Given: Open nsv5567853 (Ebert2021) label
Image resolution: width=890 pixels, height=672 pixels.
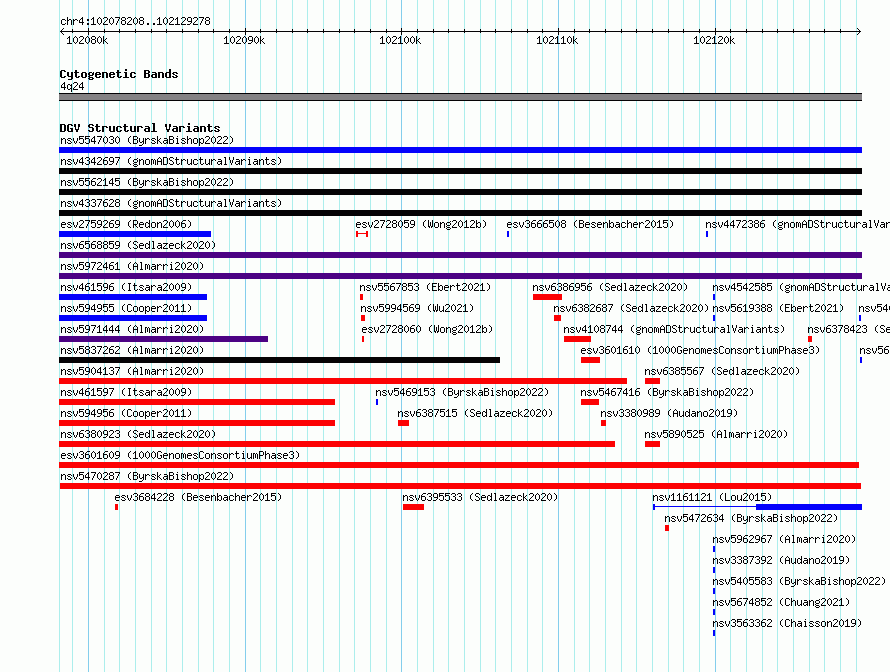Looking at the screenshot, I should (425, 287).
